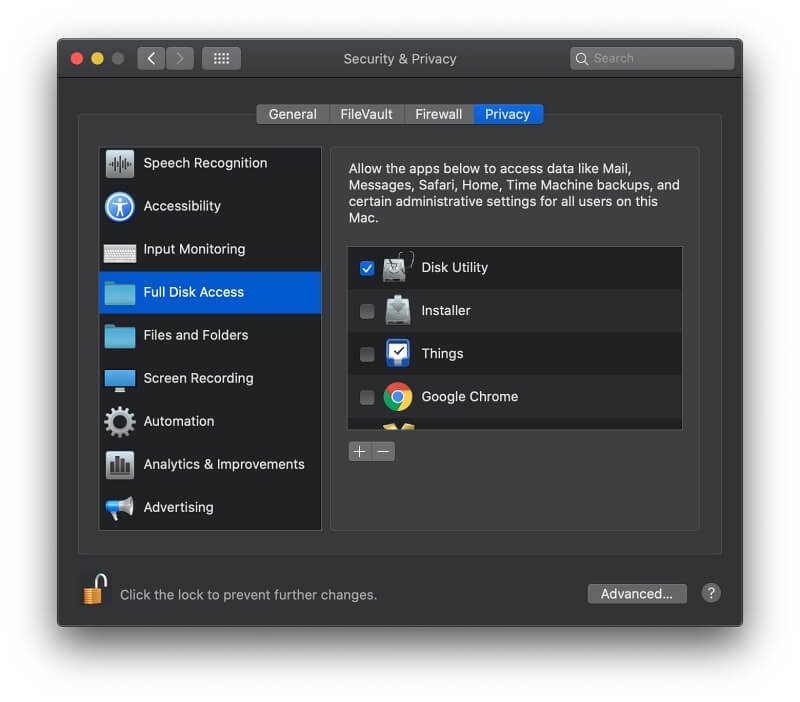Select Accessibility label in sidebar
The height and width of the screenshot is (702, 800).
click(182, 206)
